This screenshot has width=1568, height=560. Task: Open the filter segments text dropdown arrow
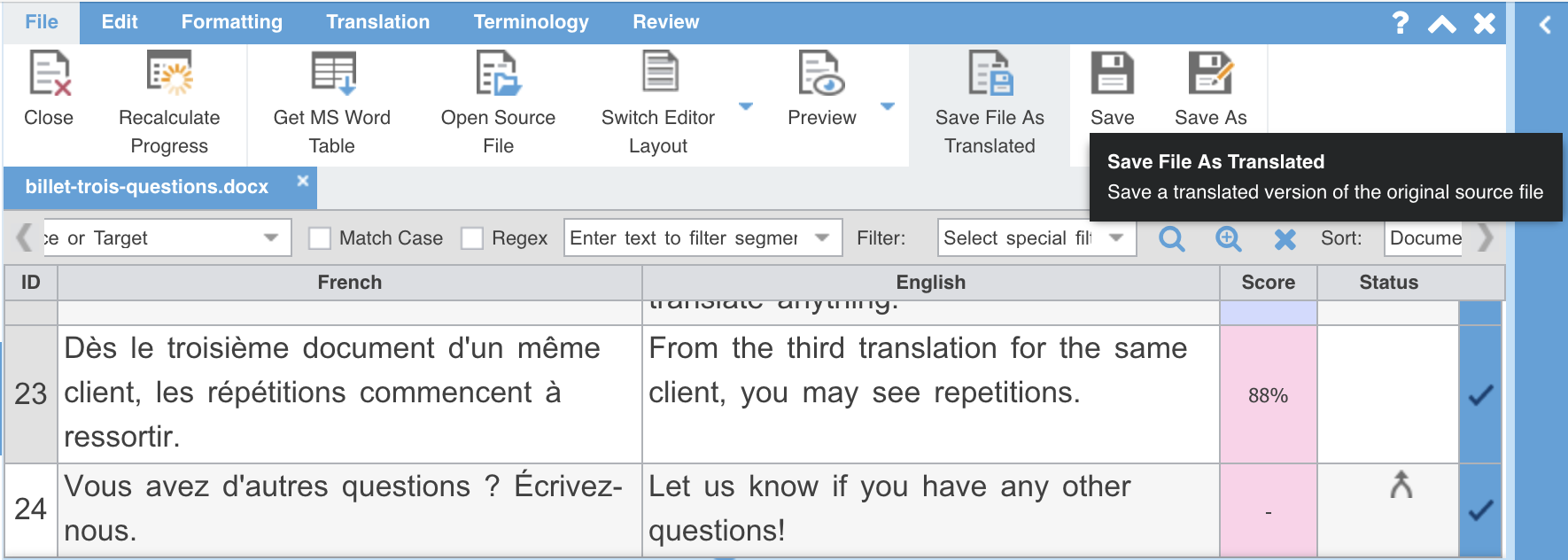point(822,237)
